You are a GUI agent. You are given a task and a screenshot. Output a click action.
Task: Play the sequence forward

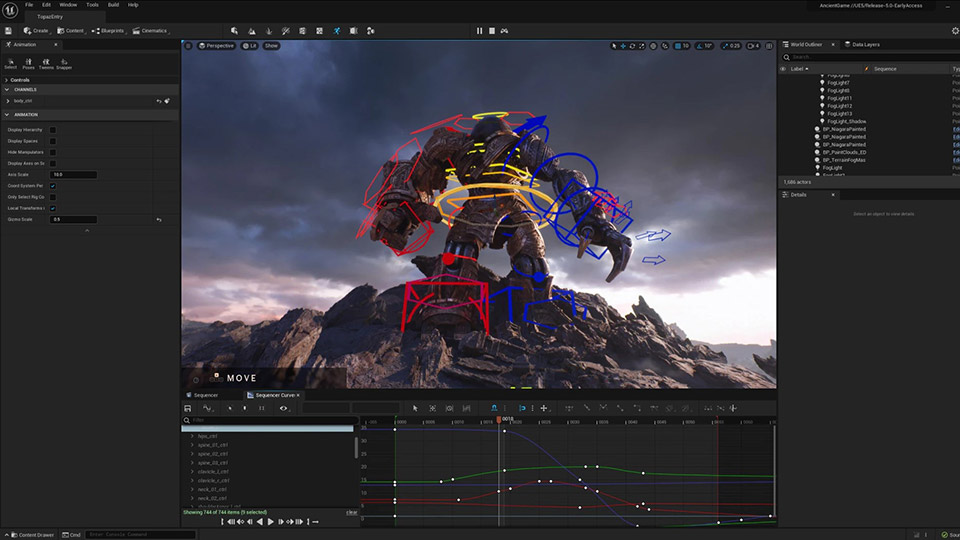[x=271, y=522]
